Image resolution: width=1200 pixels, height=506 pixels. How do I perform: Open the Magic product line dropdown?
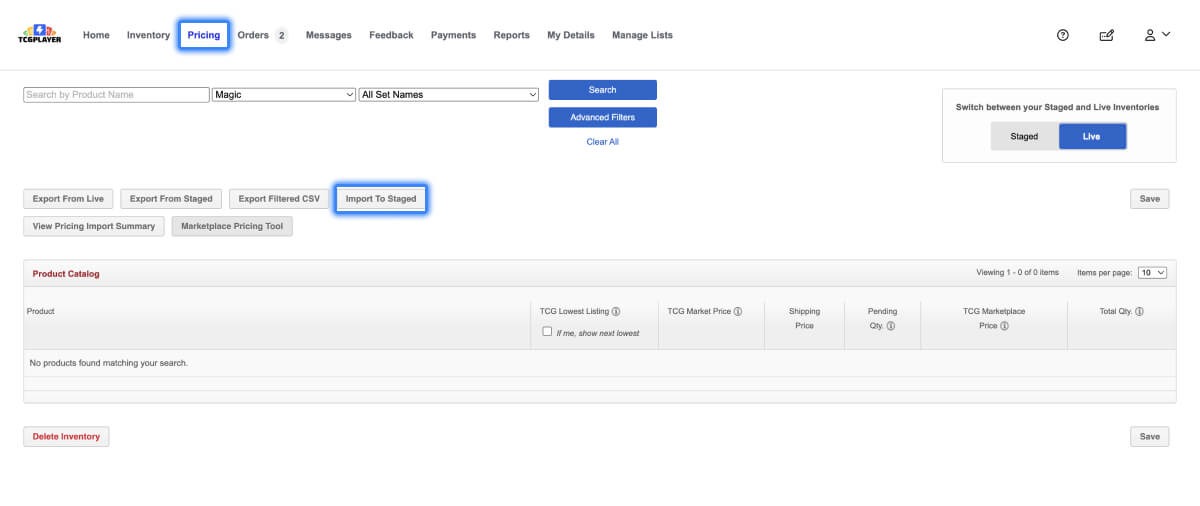pos(284,95)
